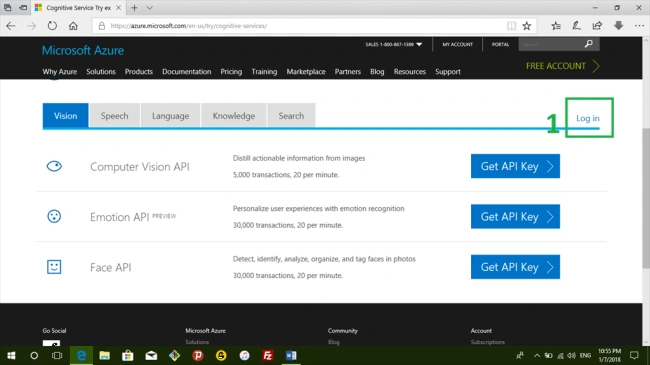Open the Training menu item
The width and height of the screenshot is (650, 365).
(264, 72)
